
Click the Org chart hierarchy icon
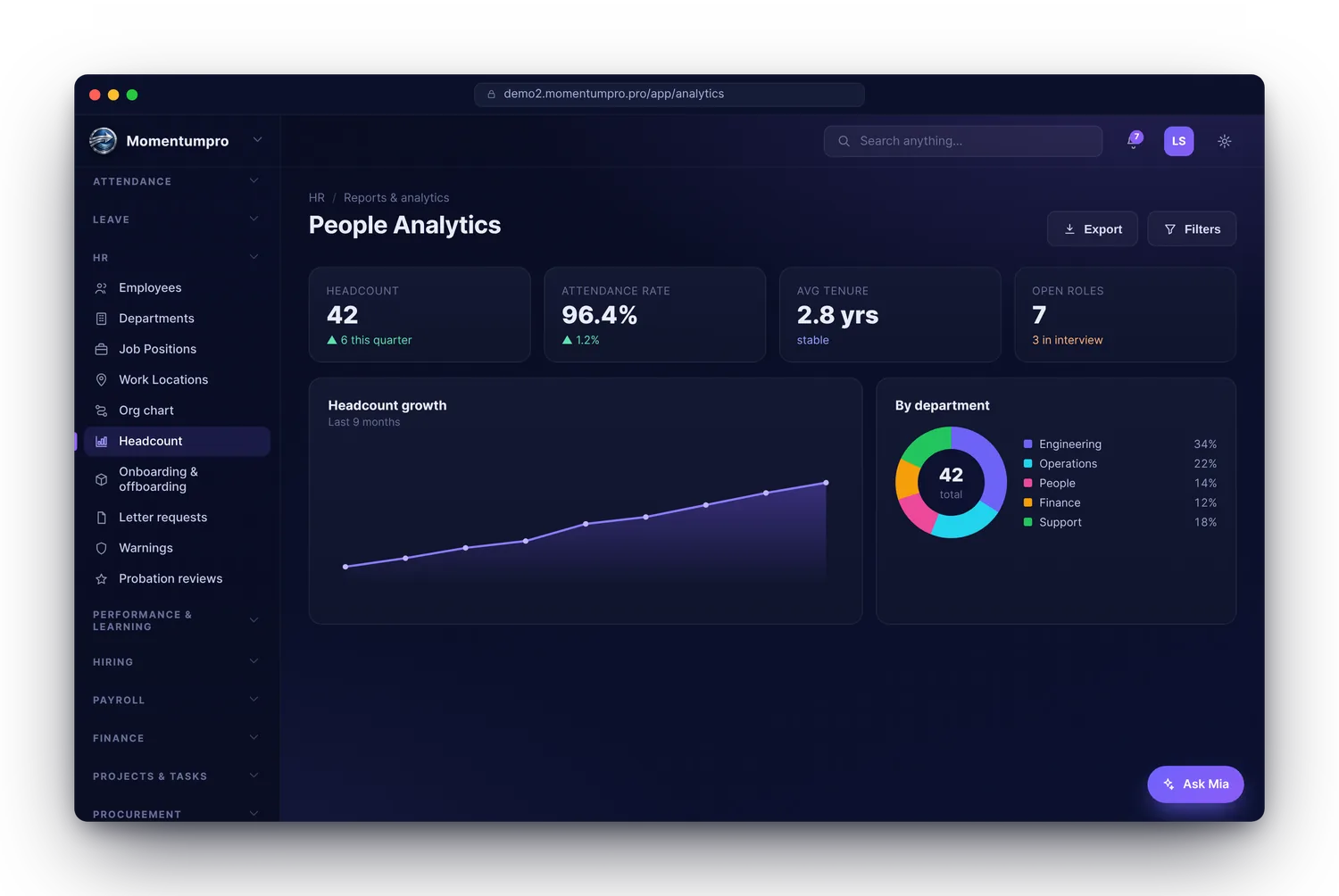101,411
